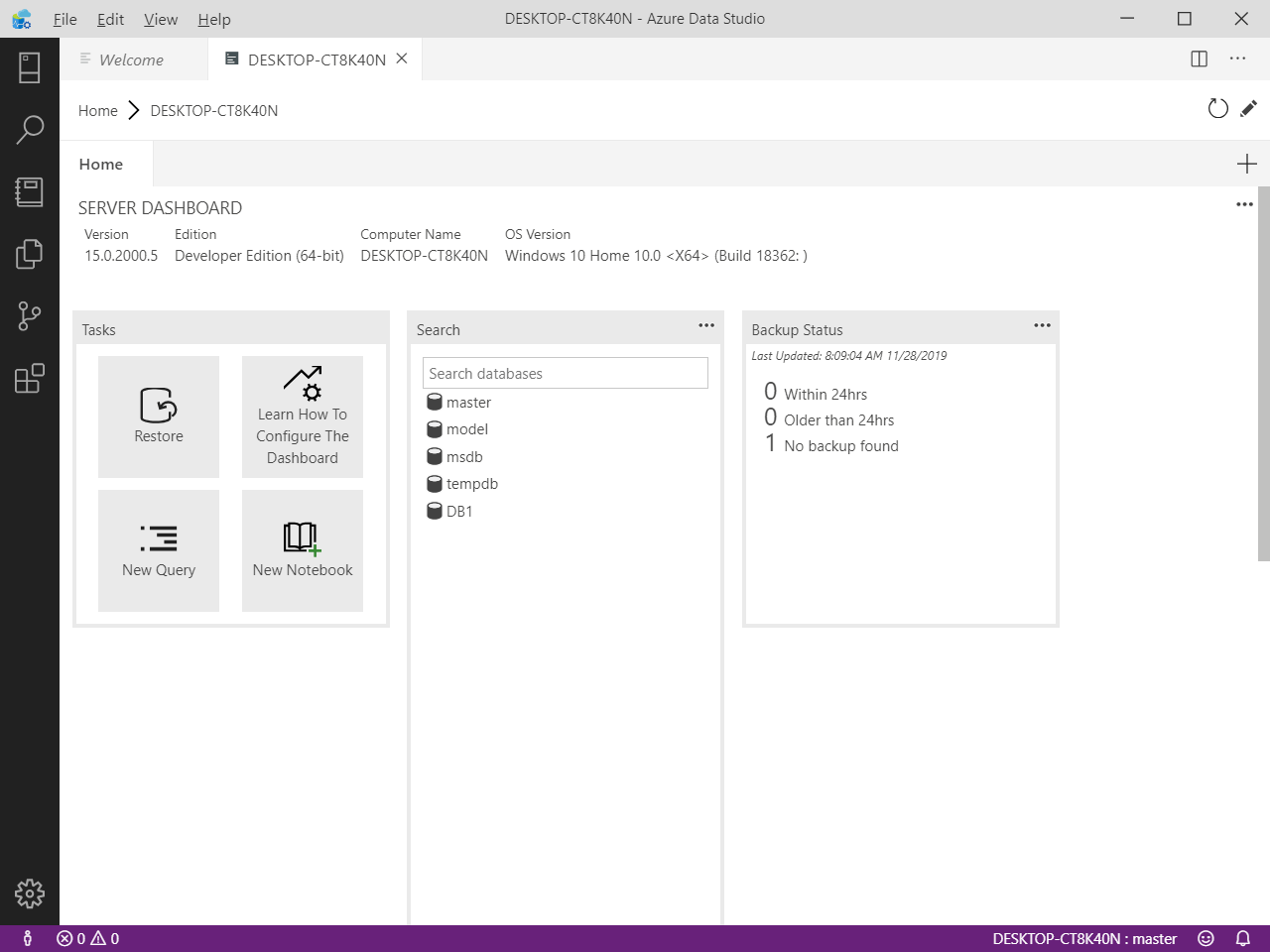Create a New Notebook
This screenshot has width=1270, height=952.
(x=303, y=550)
